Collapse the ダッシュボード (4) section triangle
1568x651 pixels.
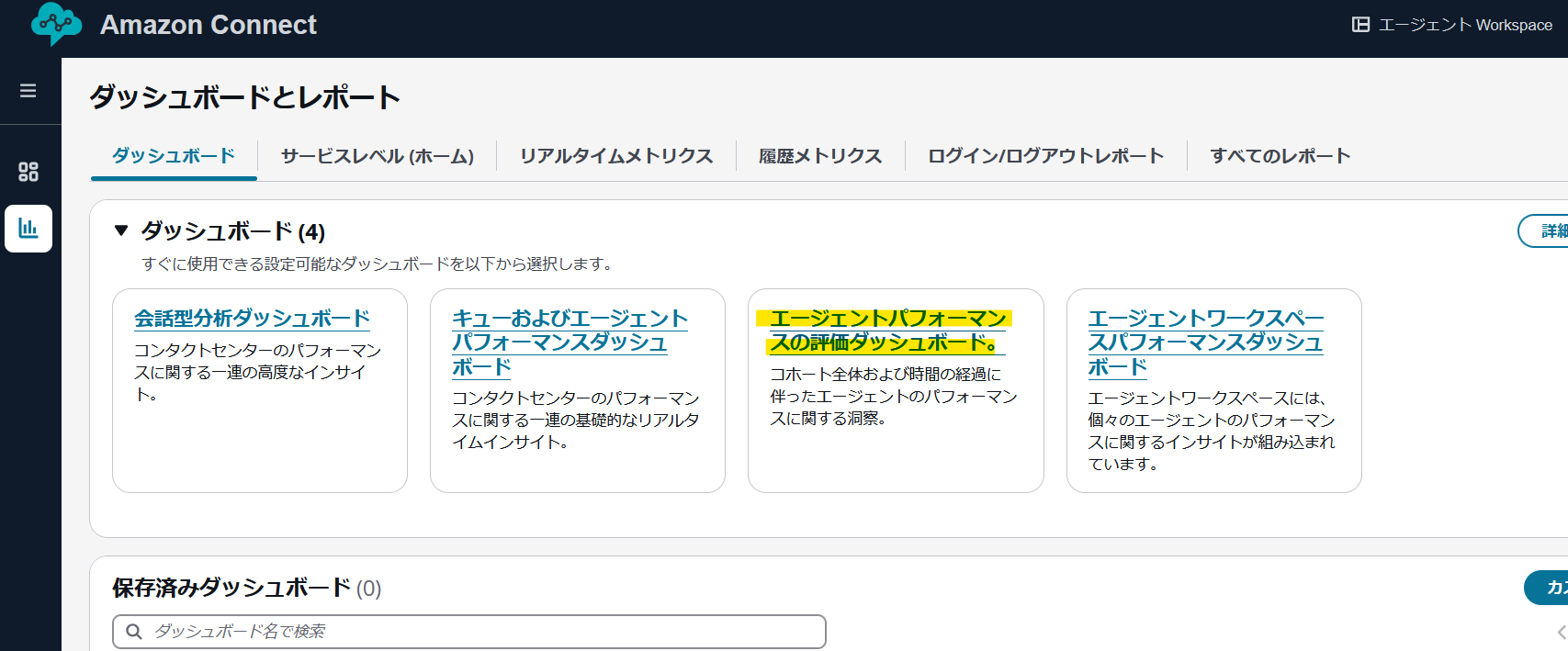pyautogui.click(x=121, y=230)
